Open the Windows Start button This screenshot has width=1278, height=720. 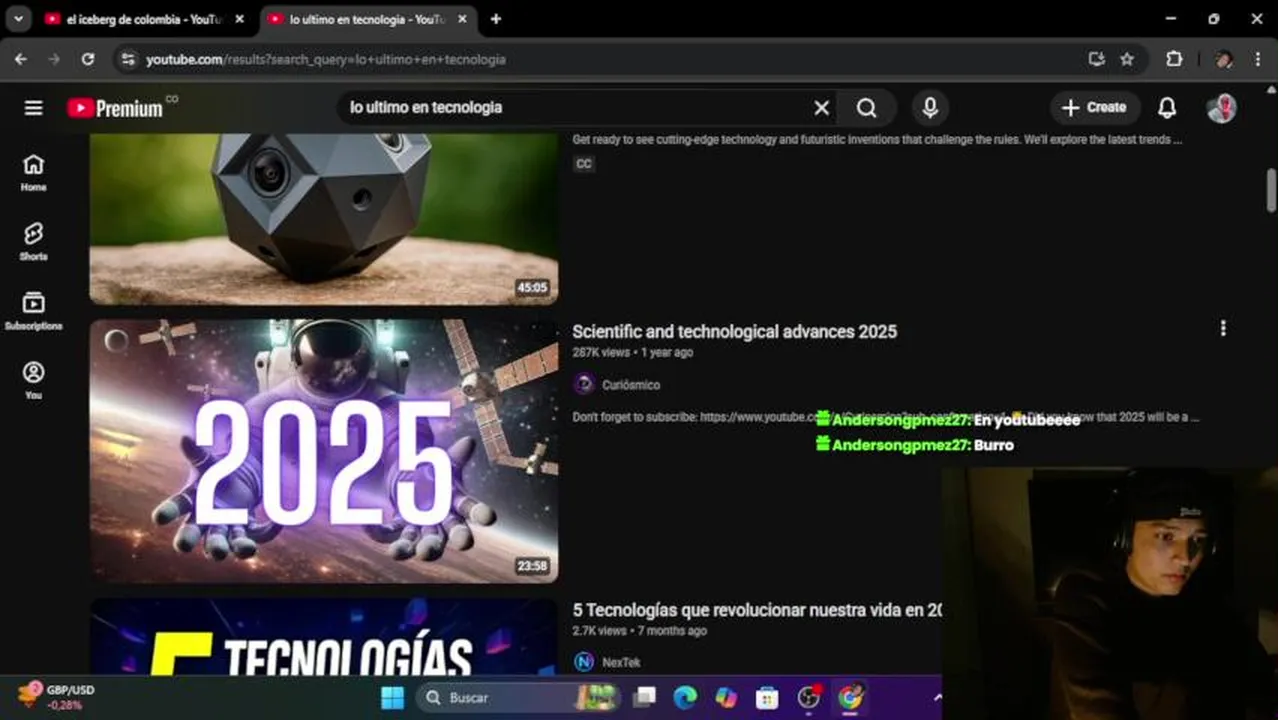[x=393, y=697]
